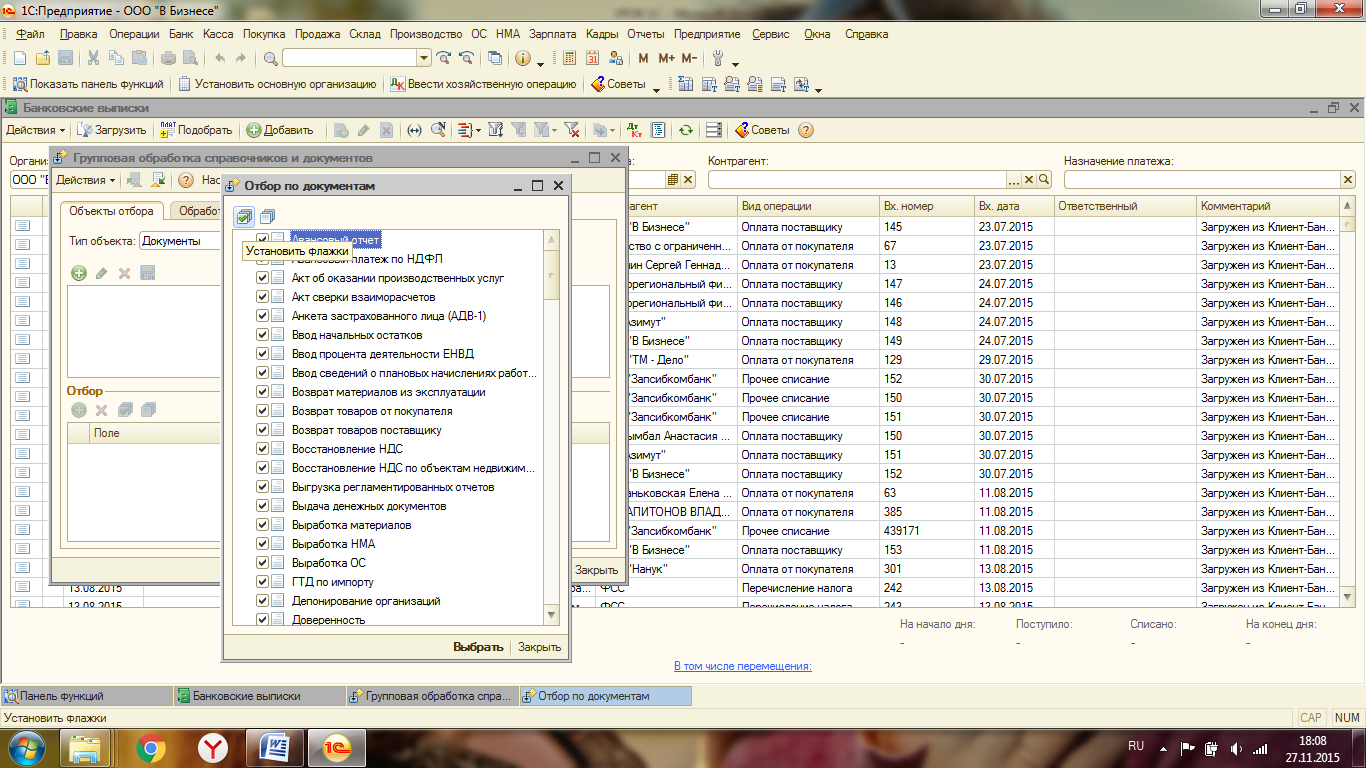Open the Операции menu

(134, 34)
